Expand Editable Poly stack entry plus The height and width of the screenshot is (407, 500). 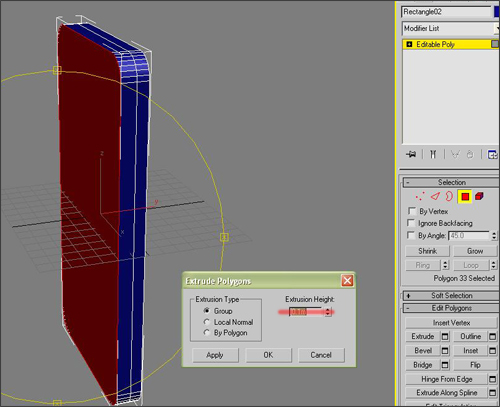[409, 44]
